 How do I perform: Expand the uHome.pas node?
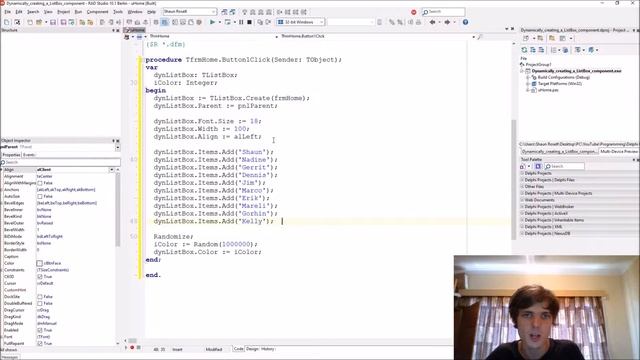click(x=528, y=90)
